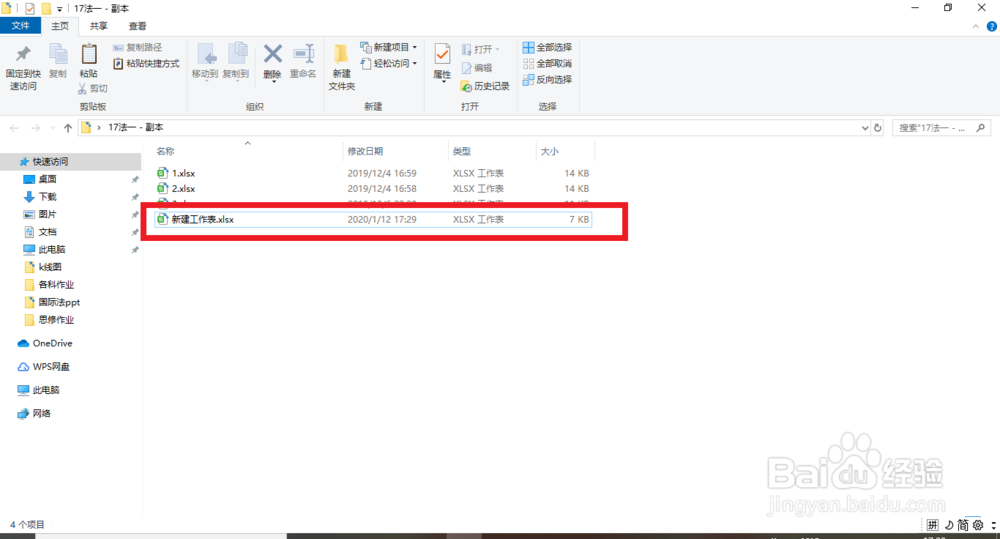The width and height of the screenshot is (1000, 539).
Task: Click the search box
Action: [x=941, y=128]
